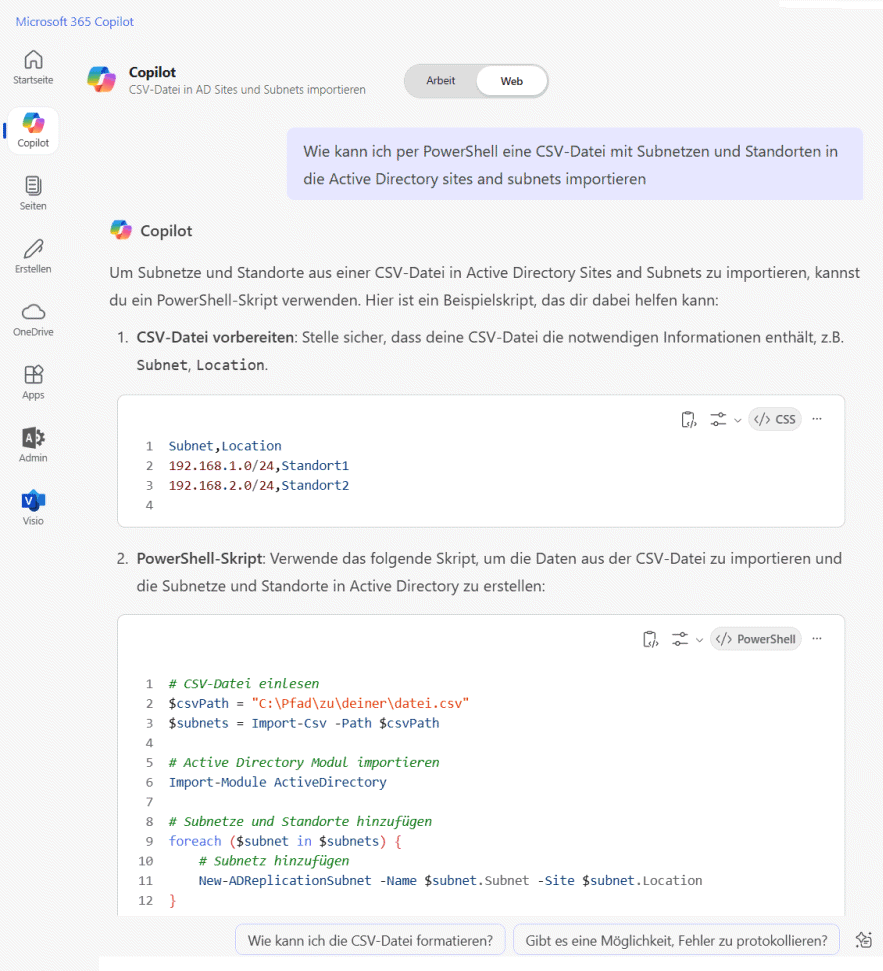Click the 'Import-Module ActiveDirectory' code line
This screenshot has height=971, width=883.
click(277, 782)
